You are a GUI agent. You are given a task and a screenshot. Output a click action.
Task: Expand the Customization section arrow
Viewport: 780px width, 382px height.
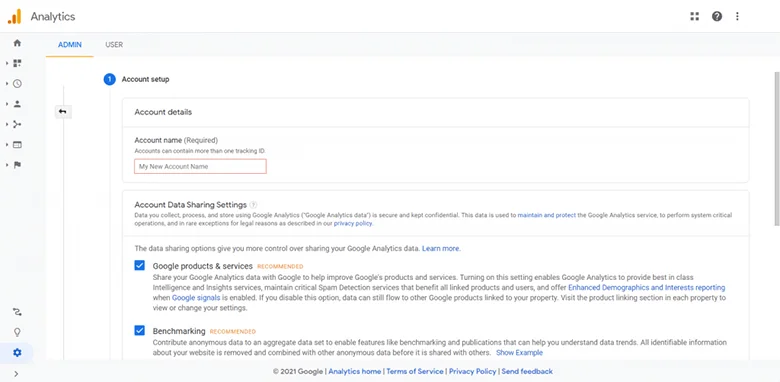pyautogui.click(x=7, y=63)
